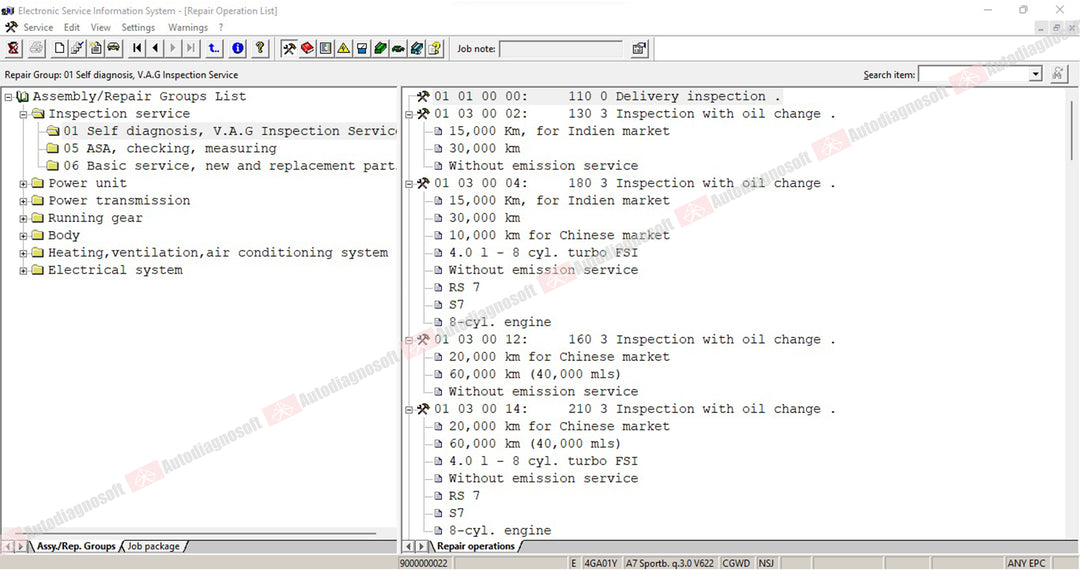
Task: Expand the Running gear folder
Action: tap(23, 218)
